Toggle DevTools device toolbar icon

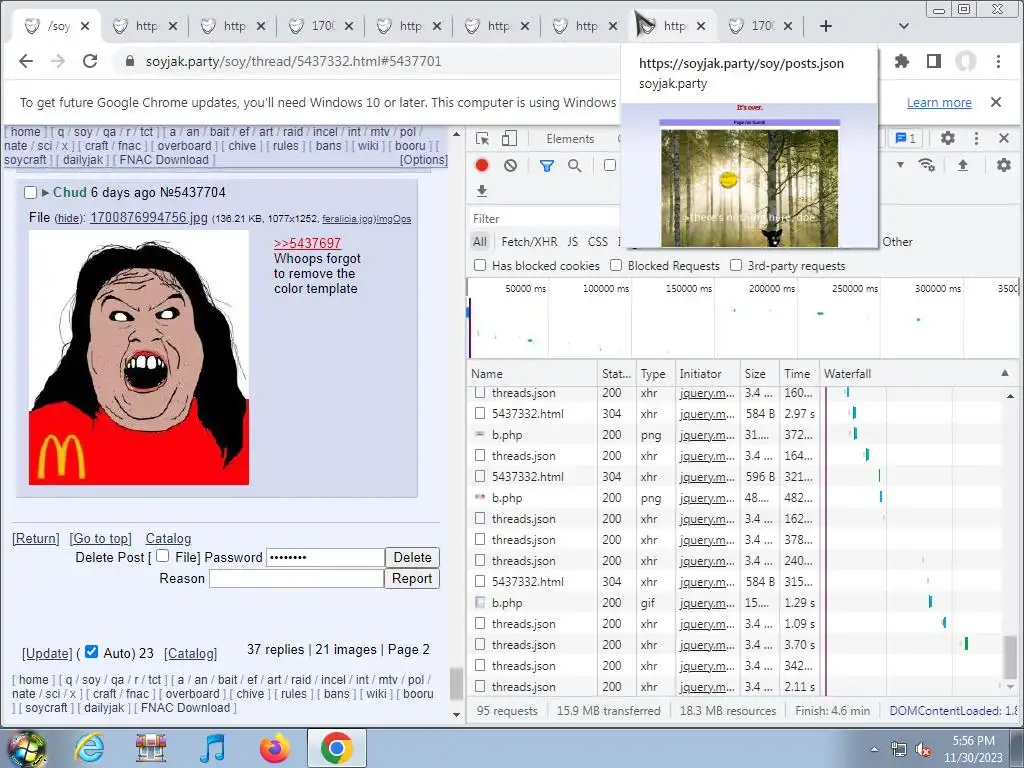[509, 138]
